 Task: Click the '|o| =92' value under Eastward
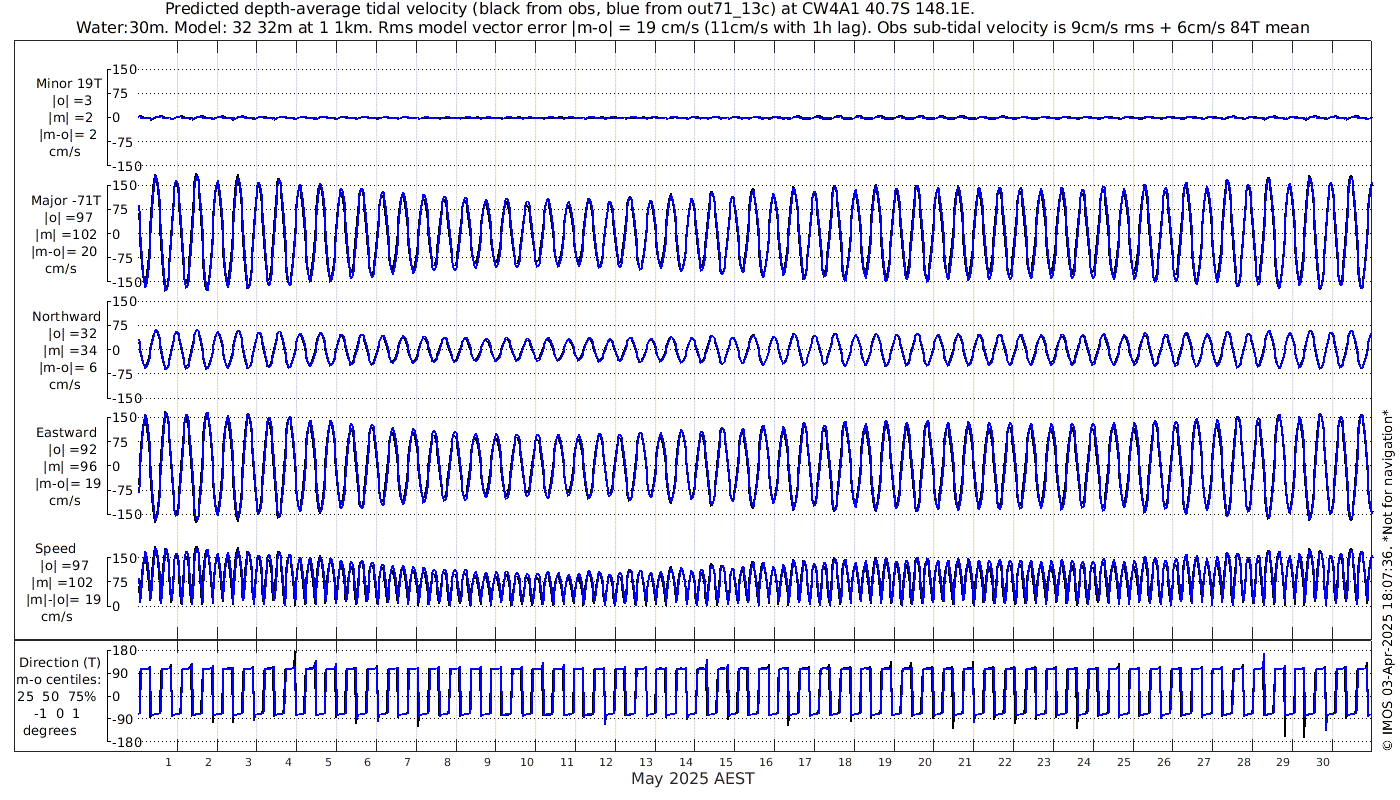pyautogui.click(x=66, y=450)
